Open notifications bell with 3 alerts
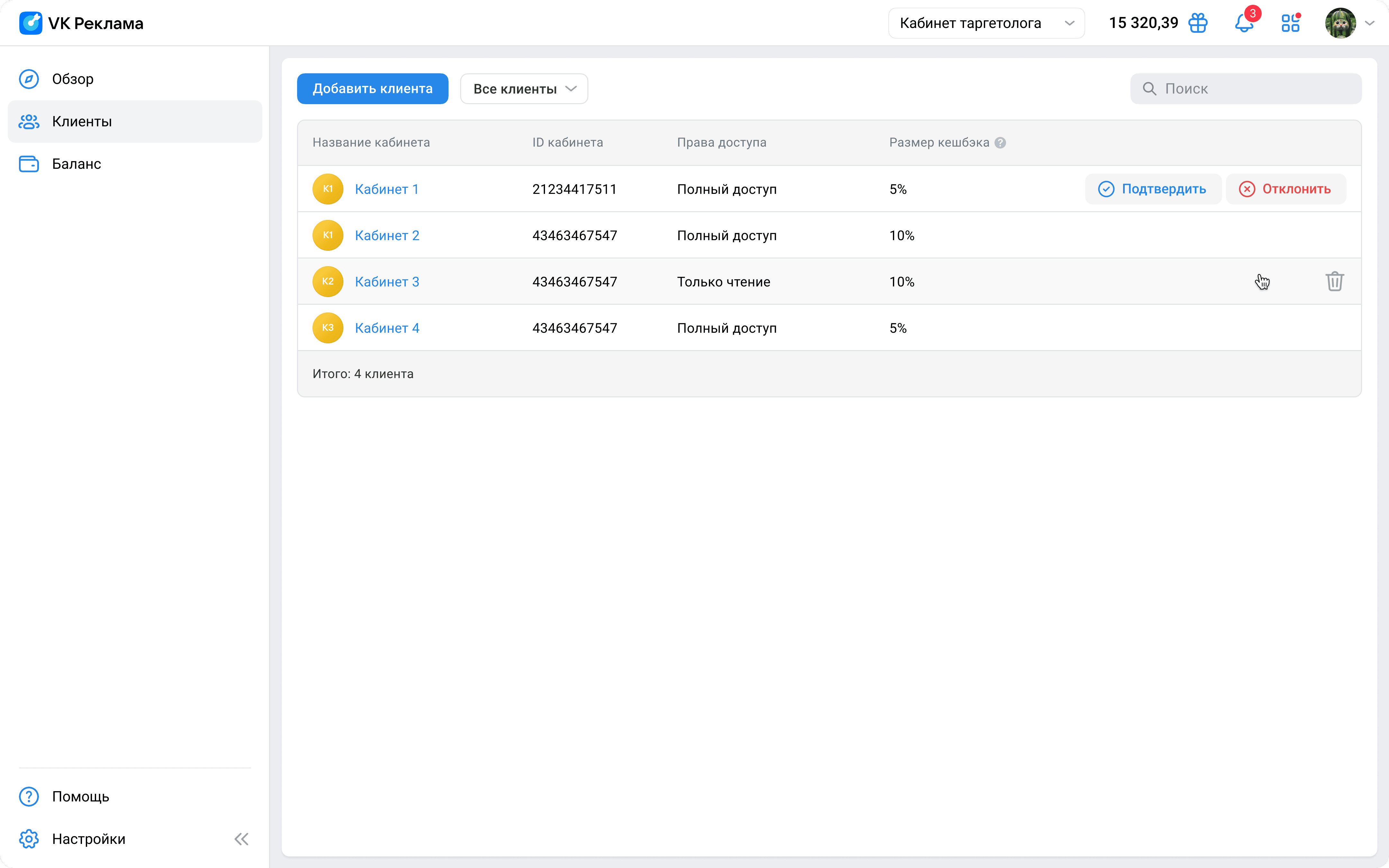Viewport: 1389px width, 868px height. 1244,23
